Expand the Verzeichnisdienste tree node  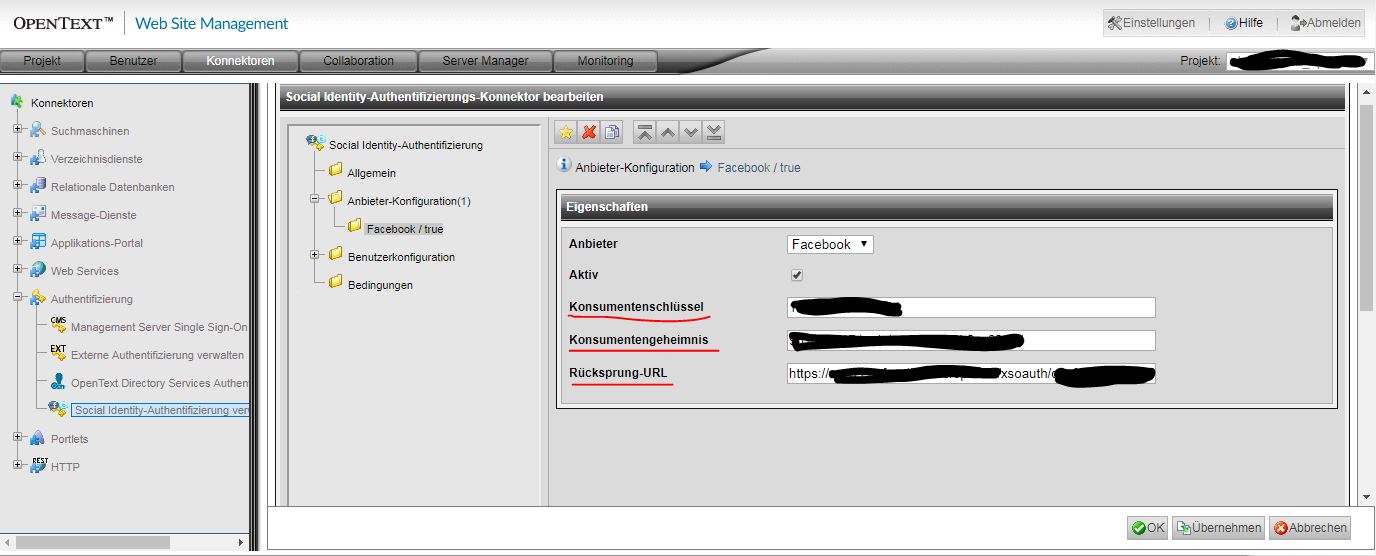17,158
